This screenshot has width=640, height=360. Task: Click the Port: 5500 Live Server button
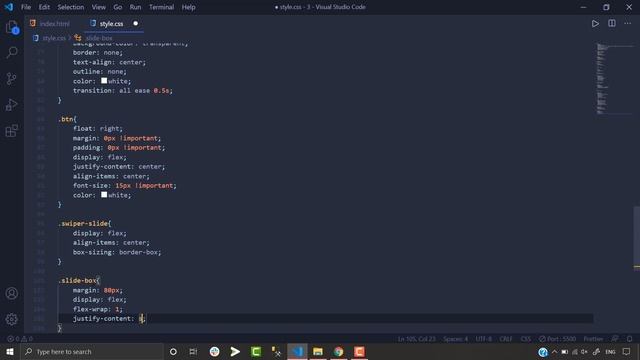[x=558, y=339]
